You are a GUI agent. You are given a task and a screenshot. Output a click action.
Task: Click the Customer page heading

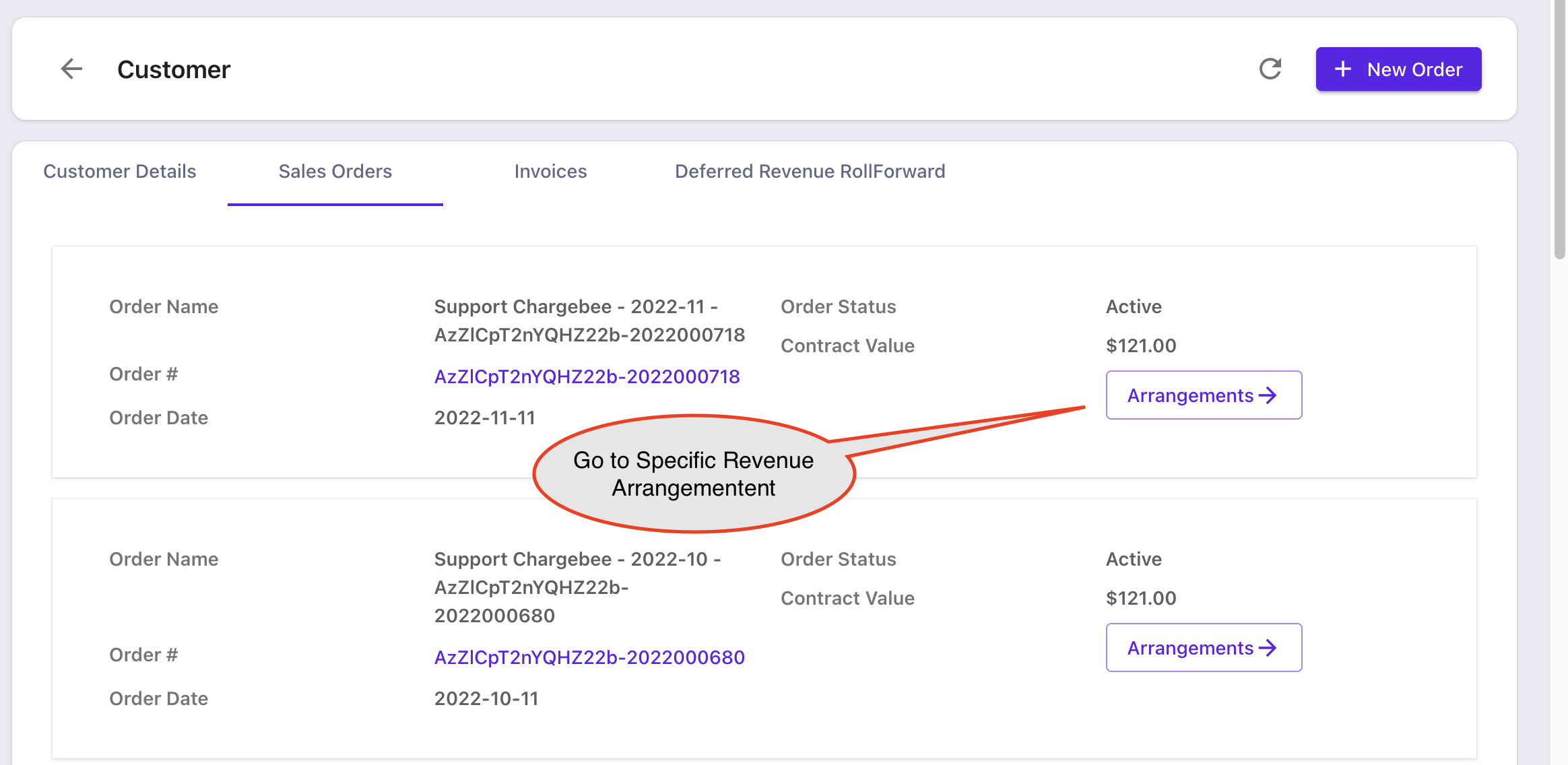tap(174, 69)
